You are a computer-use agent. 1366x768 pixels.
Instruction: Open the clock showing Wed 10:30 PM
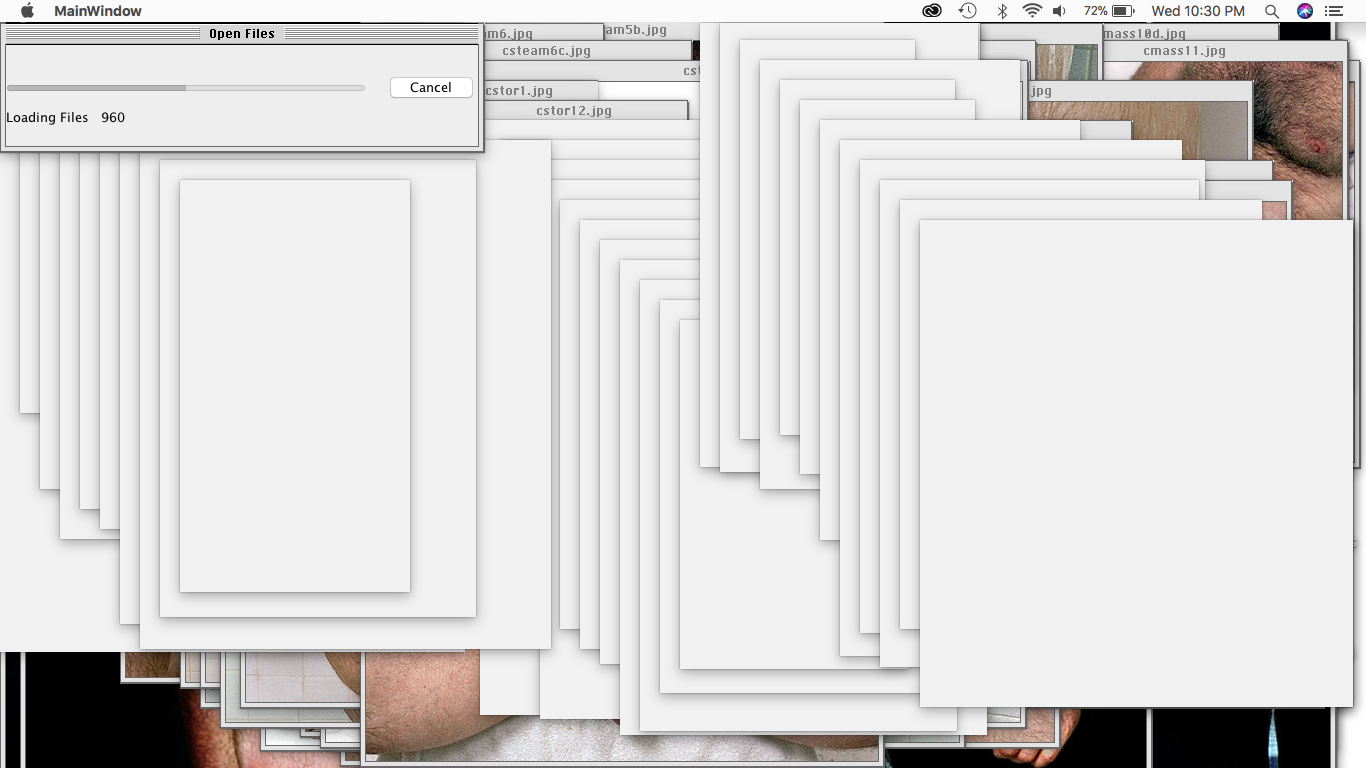click(x=1198, y=11)
